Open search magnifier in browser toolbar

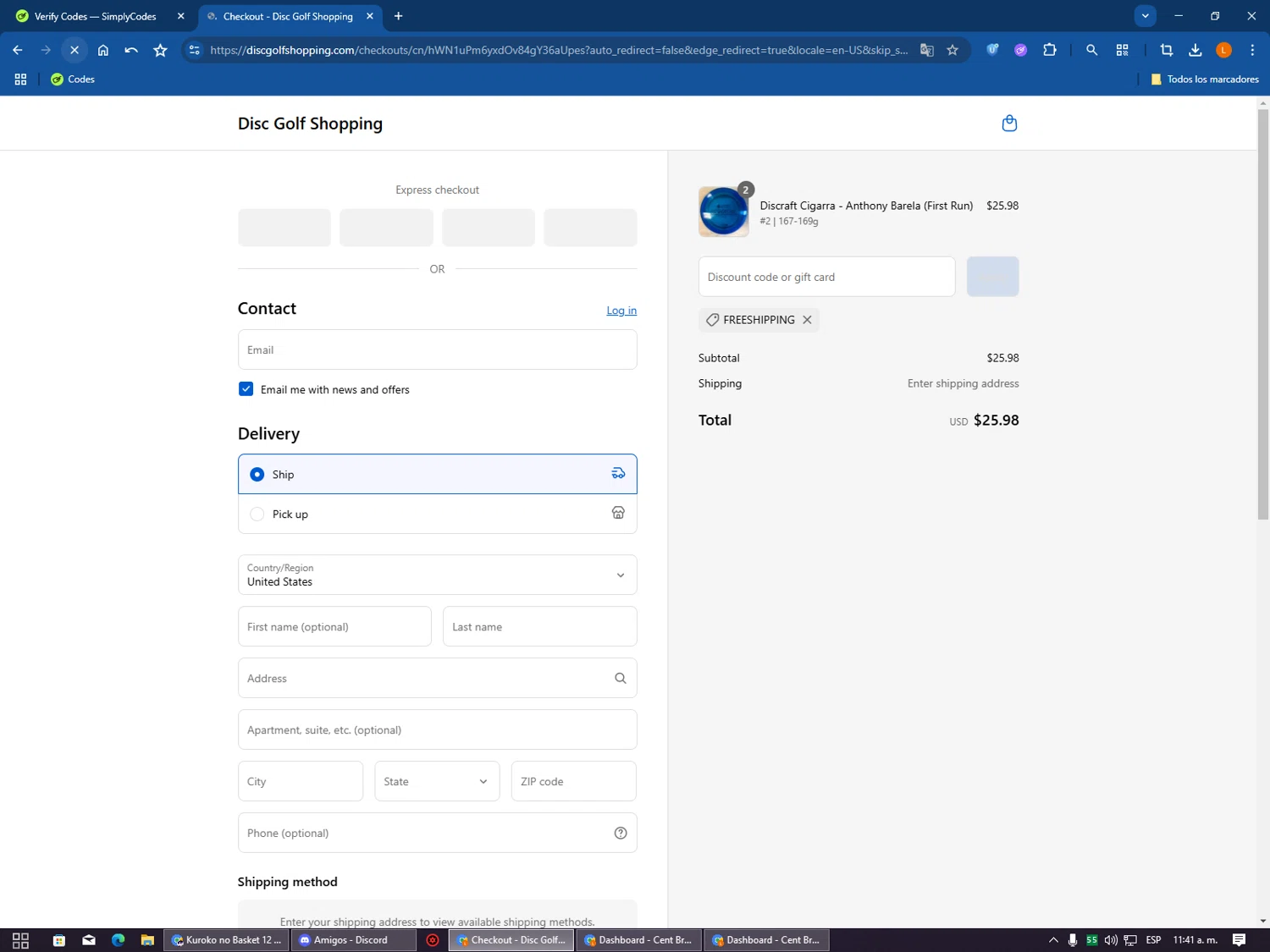1091,50
